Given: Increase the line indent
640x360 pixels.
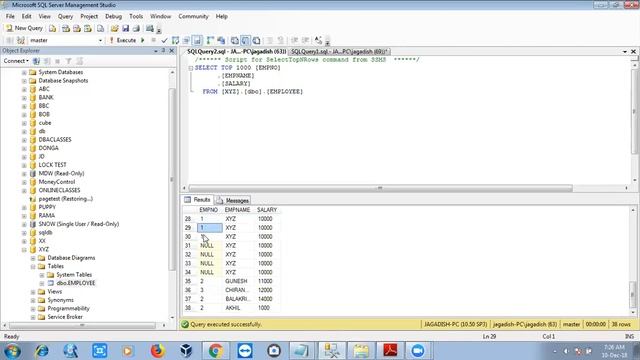Looking at the screenshot, I should tap(305, 40).
